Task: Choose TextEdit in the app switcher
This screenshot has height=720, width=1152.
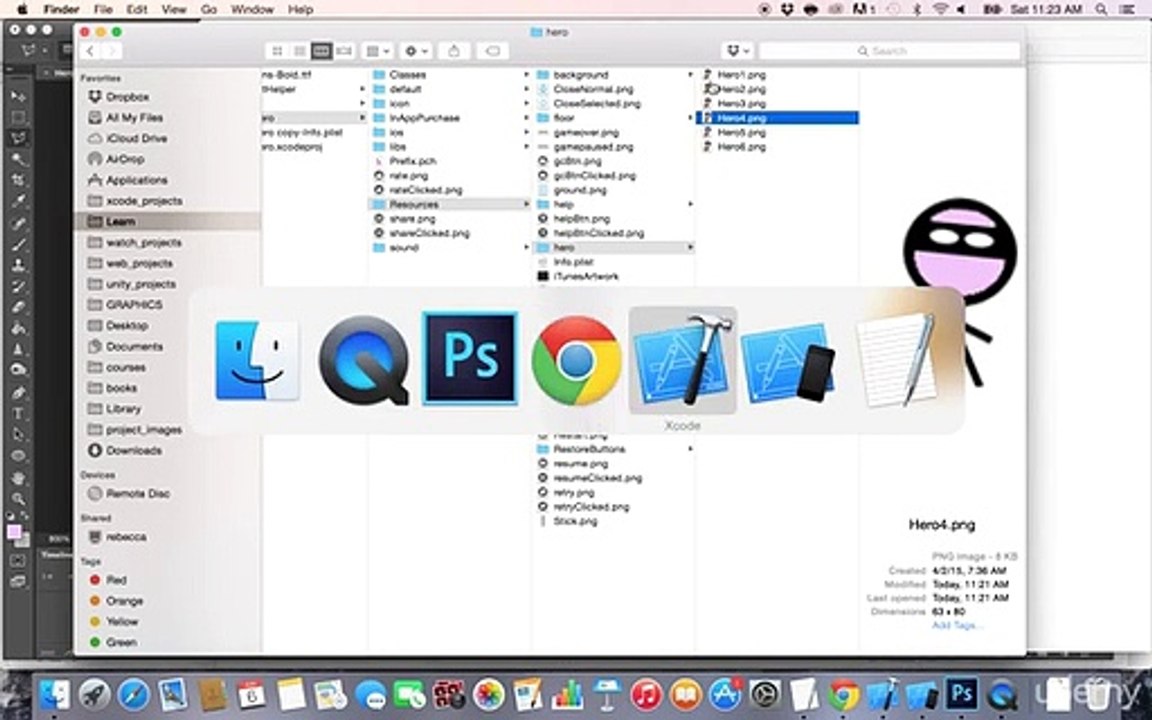Action: (x=897, y=360)
